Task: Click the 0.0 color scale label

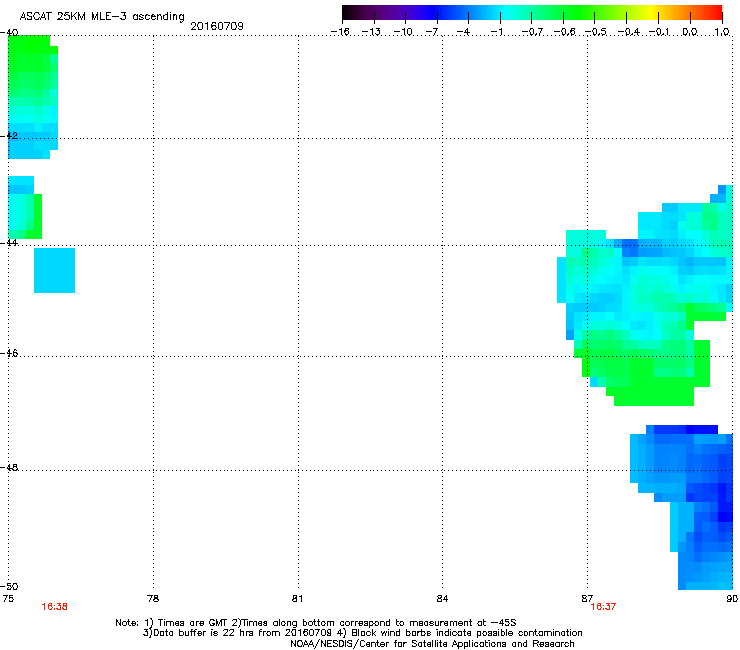Action: click(690, 32)
